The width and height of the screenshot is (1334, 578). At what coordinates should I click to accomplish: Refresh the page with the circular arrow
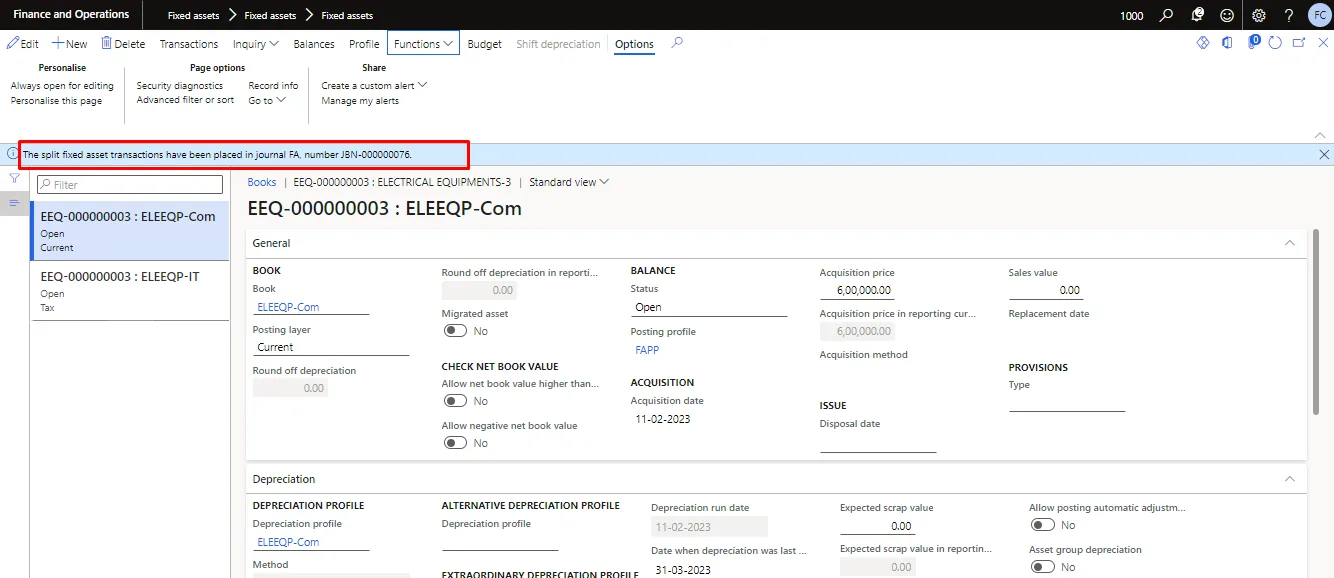pos(1275,43)
